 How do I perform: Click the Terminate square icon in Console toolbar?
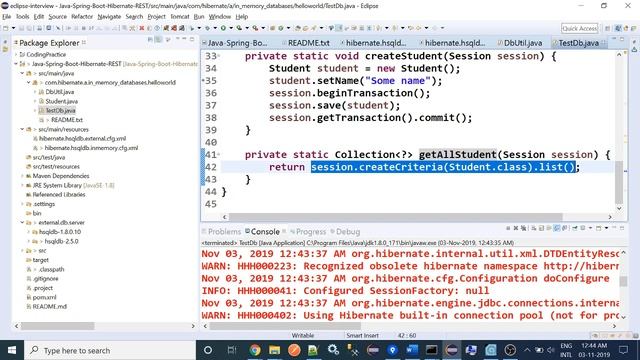508,228
